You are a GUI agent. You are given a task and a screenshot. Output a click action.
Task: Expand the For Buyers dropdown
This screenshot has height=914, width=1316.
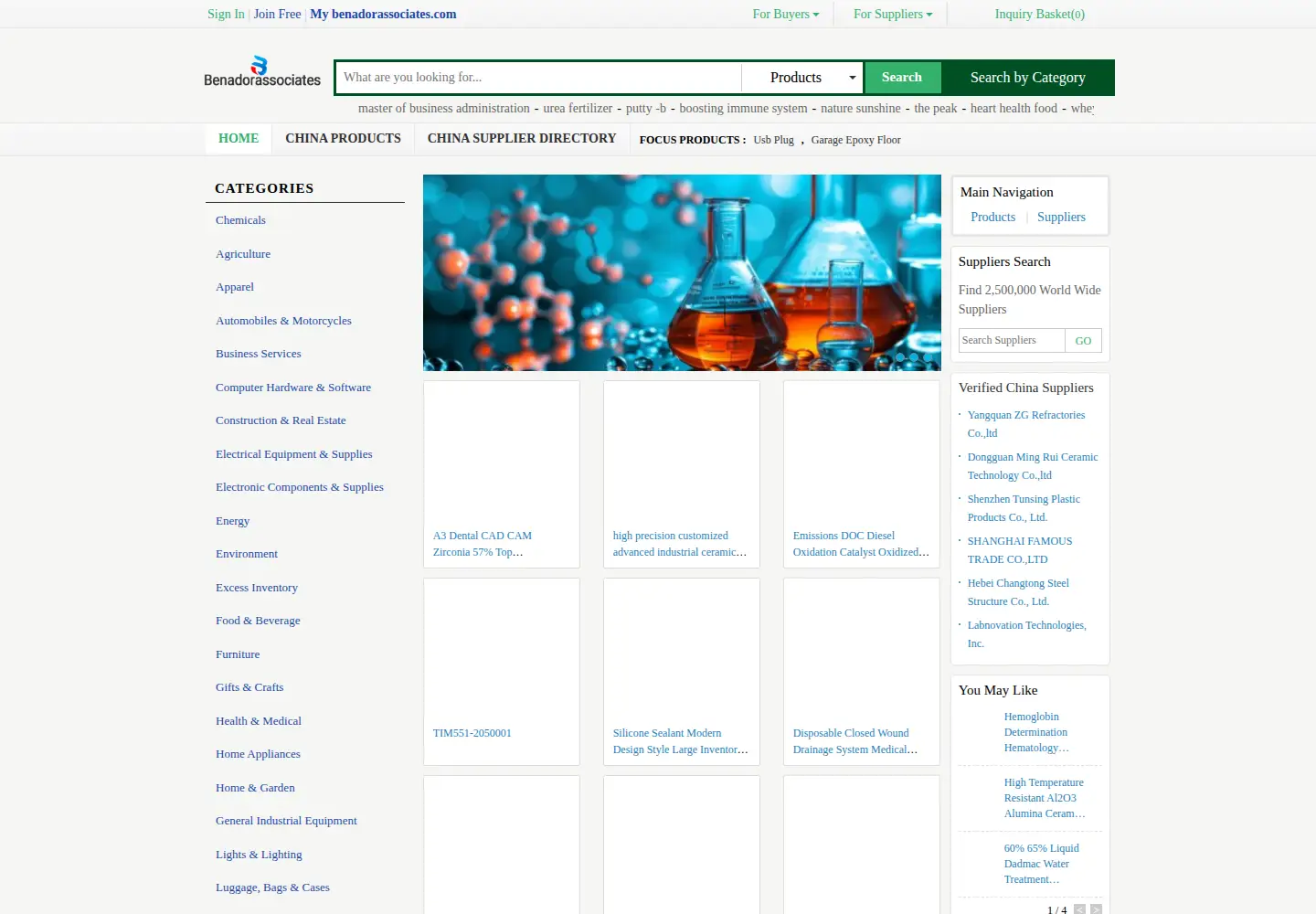click(786, 14)
